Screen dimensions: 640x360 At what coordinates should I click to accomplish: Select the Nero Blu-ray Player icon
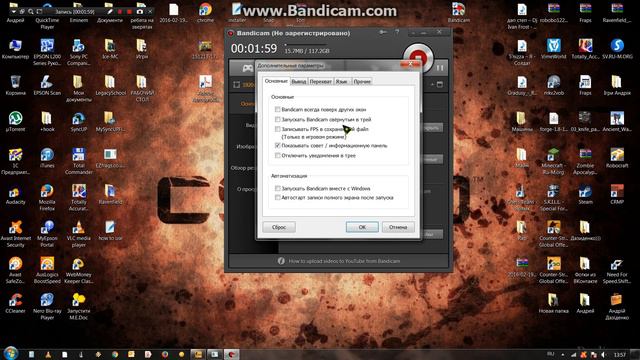pos(47,307)
